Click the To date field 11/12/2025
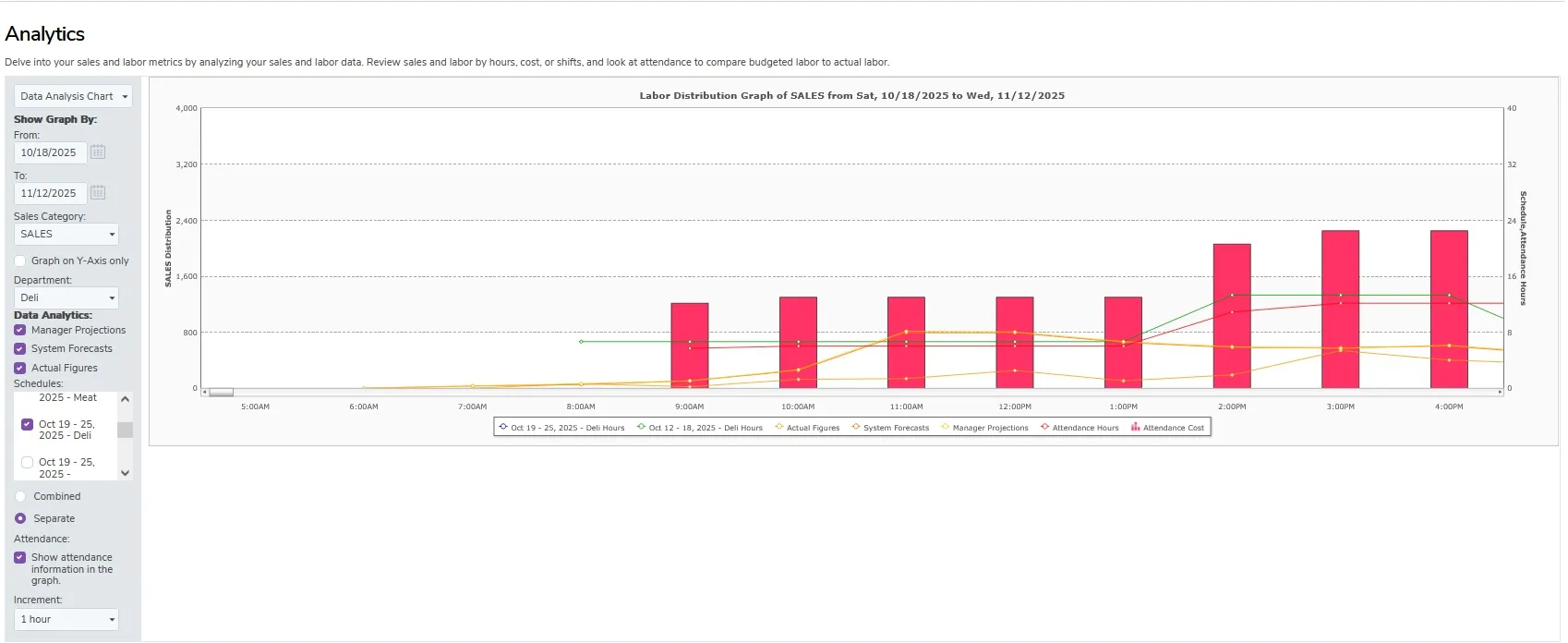Screen dimensions: 1568x643 50,193
